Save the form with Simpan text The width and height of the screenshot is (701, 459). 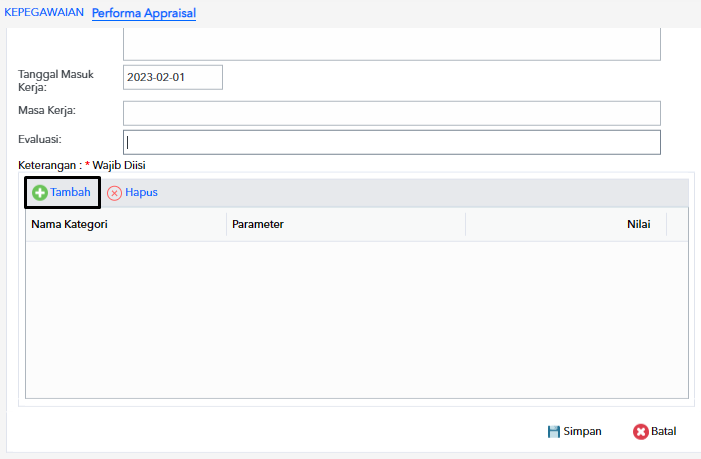[582, 431]
